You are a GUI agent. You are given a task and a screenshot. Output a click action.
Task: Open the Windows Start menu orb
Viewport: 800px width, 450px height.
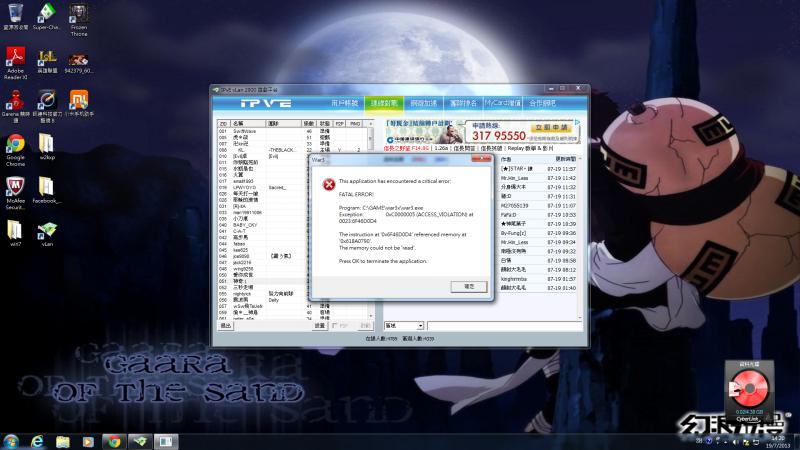[11, 441]
